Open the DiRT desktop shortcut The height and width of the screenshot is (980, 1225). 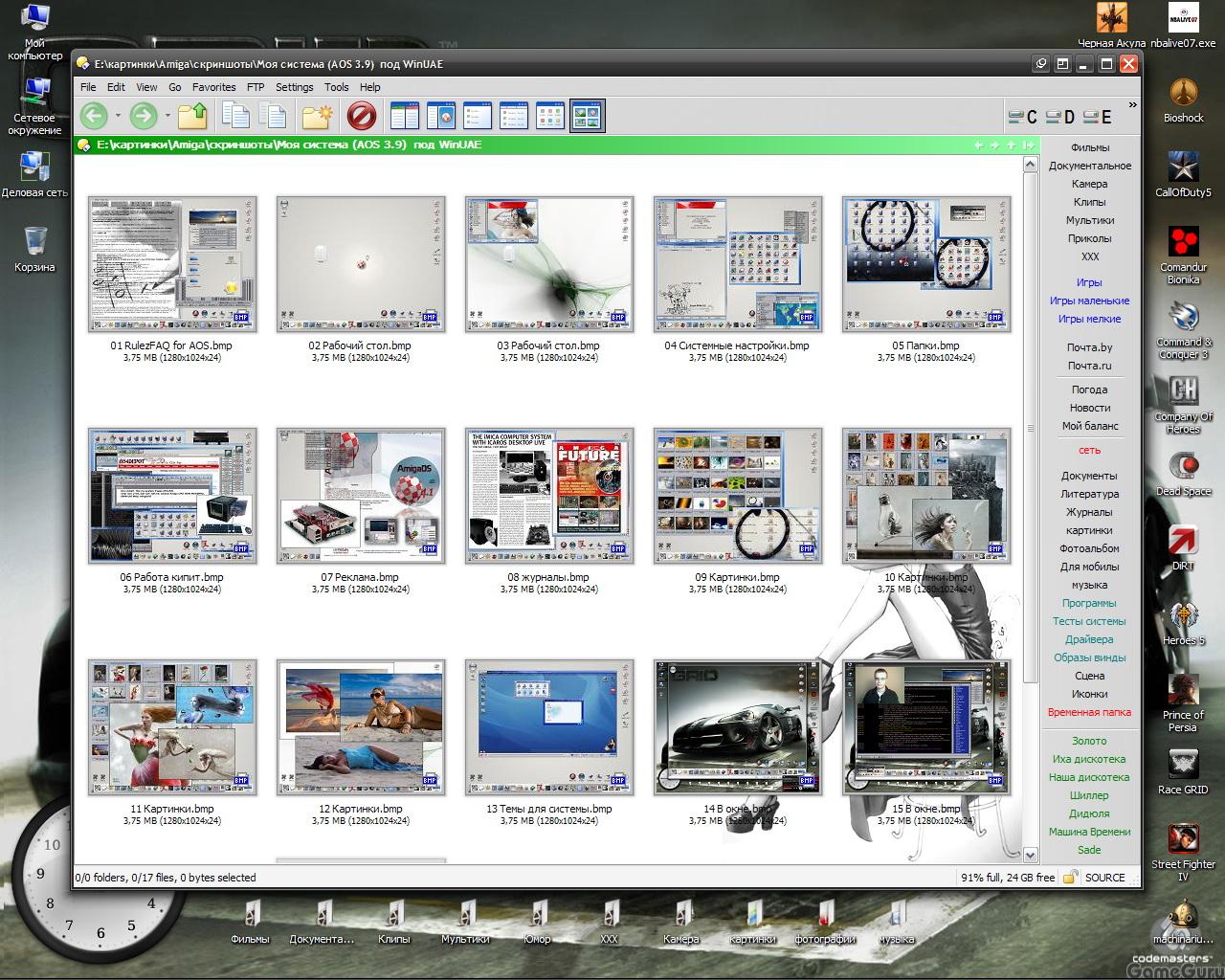pyautogui.click(x=1184, y=547)
